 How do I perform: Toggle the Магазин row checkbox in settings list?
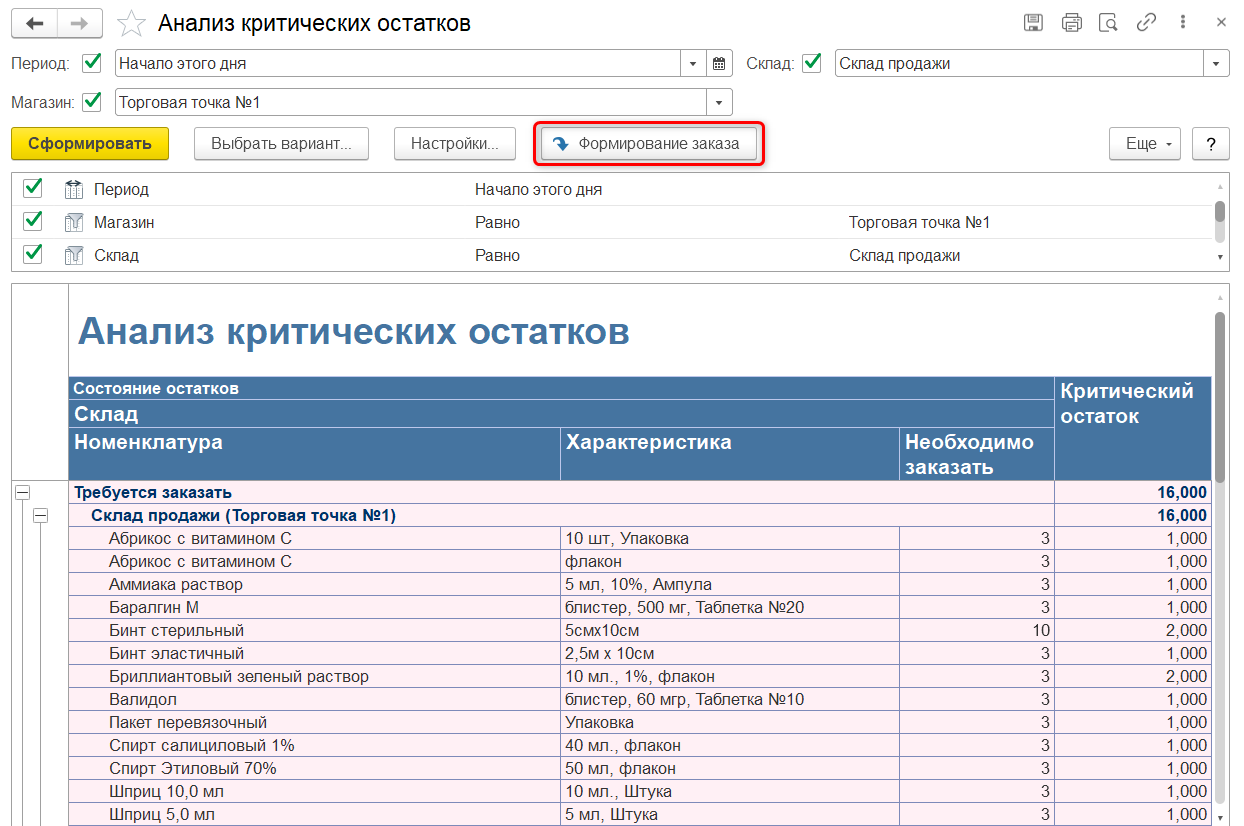pos(33,222)
